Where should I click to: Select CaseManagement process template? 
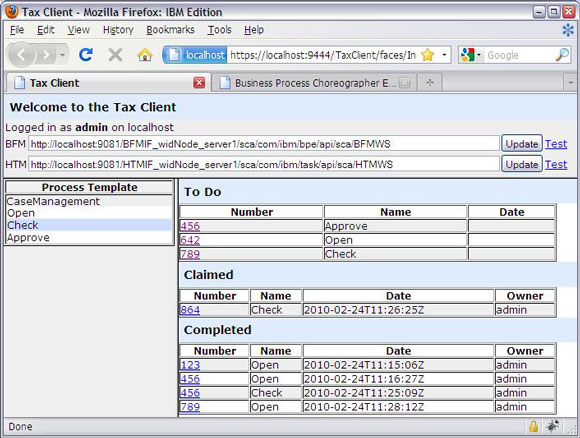click(89, 201)
